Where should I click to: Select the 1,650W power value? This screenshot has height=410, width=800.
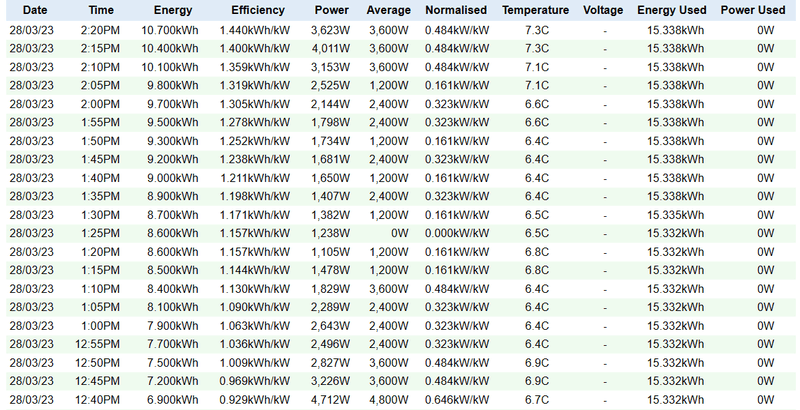click(x=330, y=178)
